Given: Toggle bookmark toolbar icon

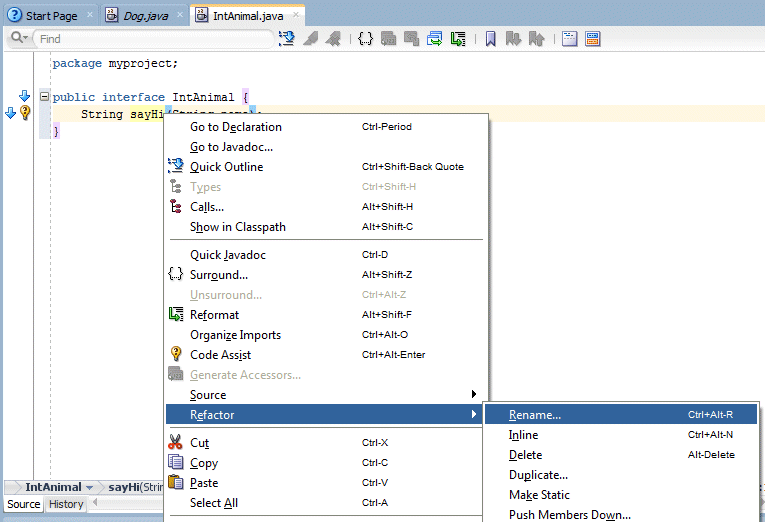Looking at the screenshot, I should click(x=490, y=39).
